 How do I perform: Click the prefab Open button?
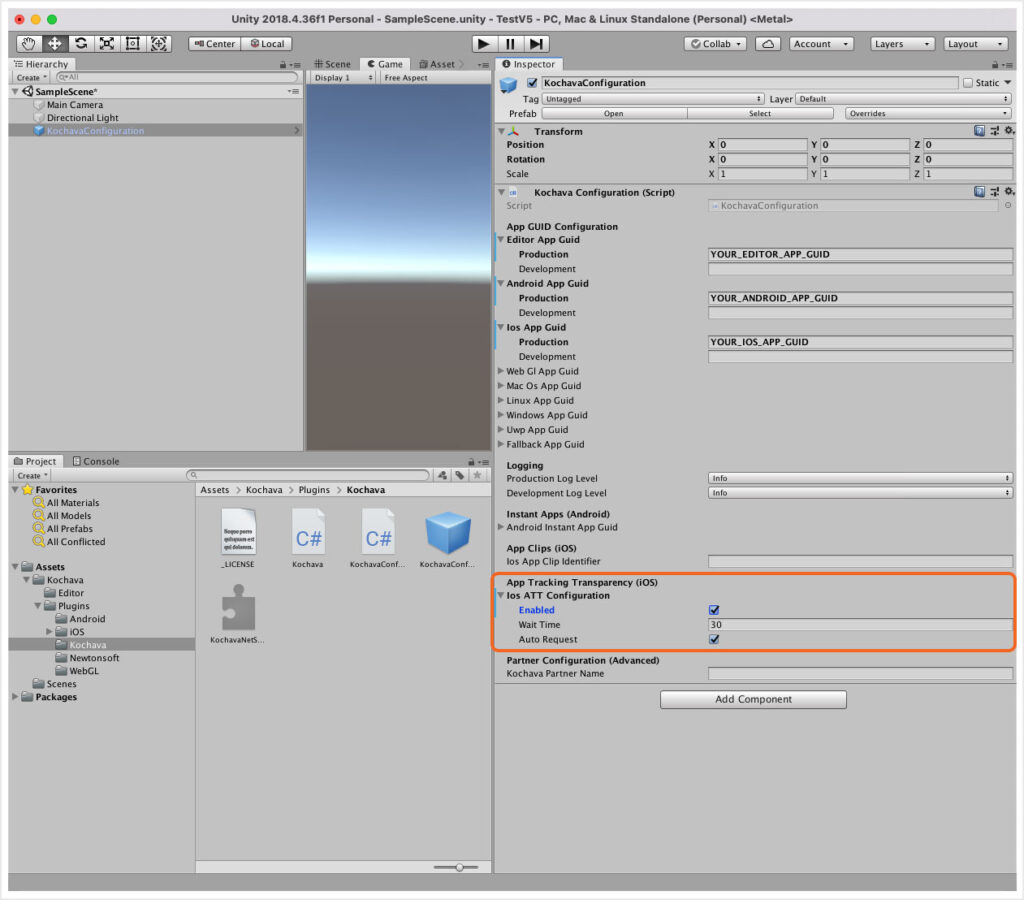(x=614, y=113)
